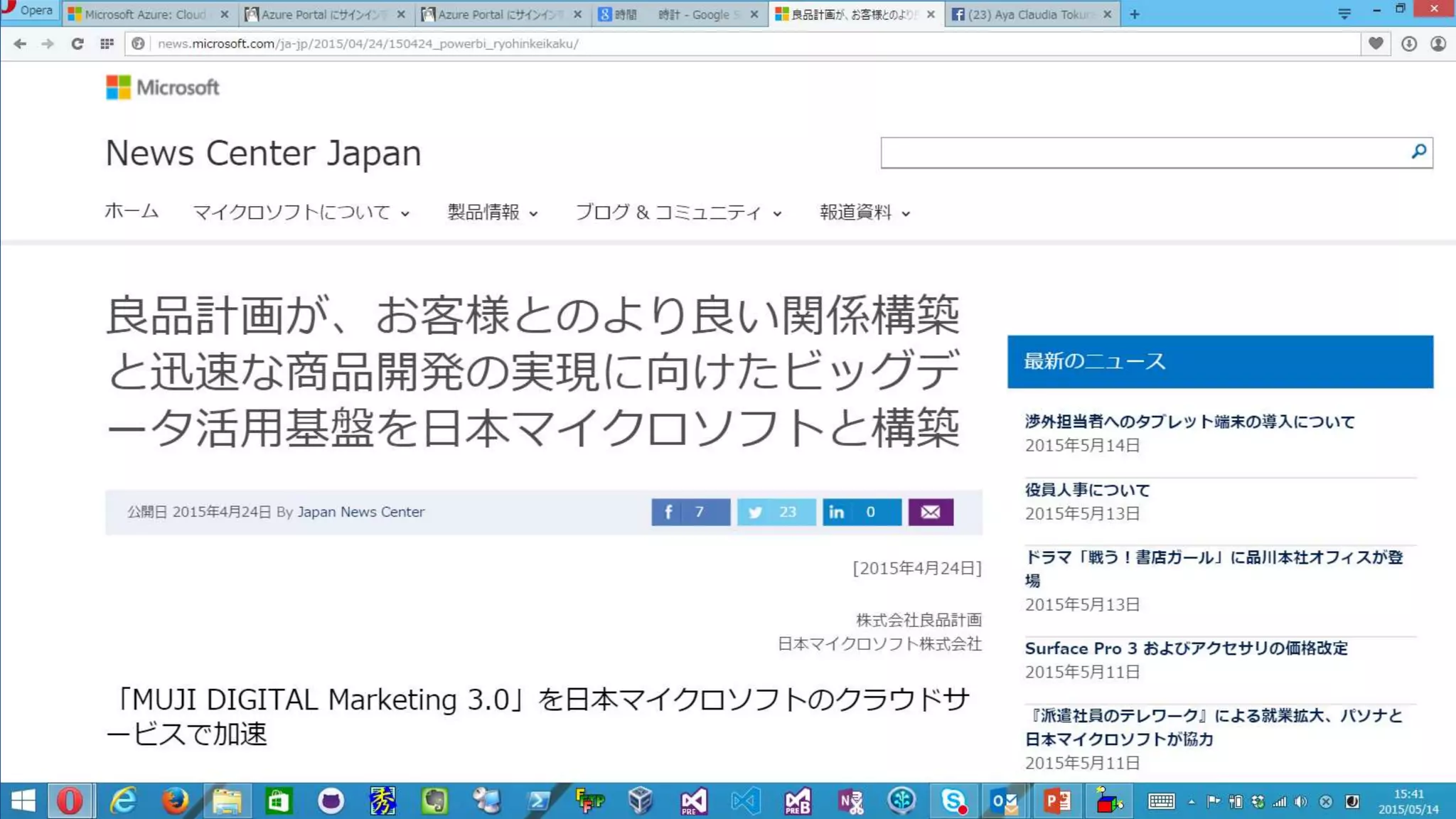Viewport: 1456px width, 819px height.
Task: Expand 報道資料 dropdown menu
Action: click(864, 213)
